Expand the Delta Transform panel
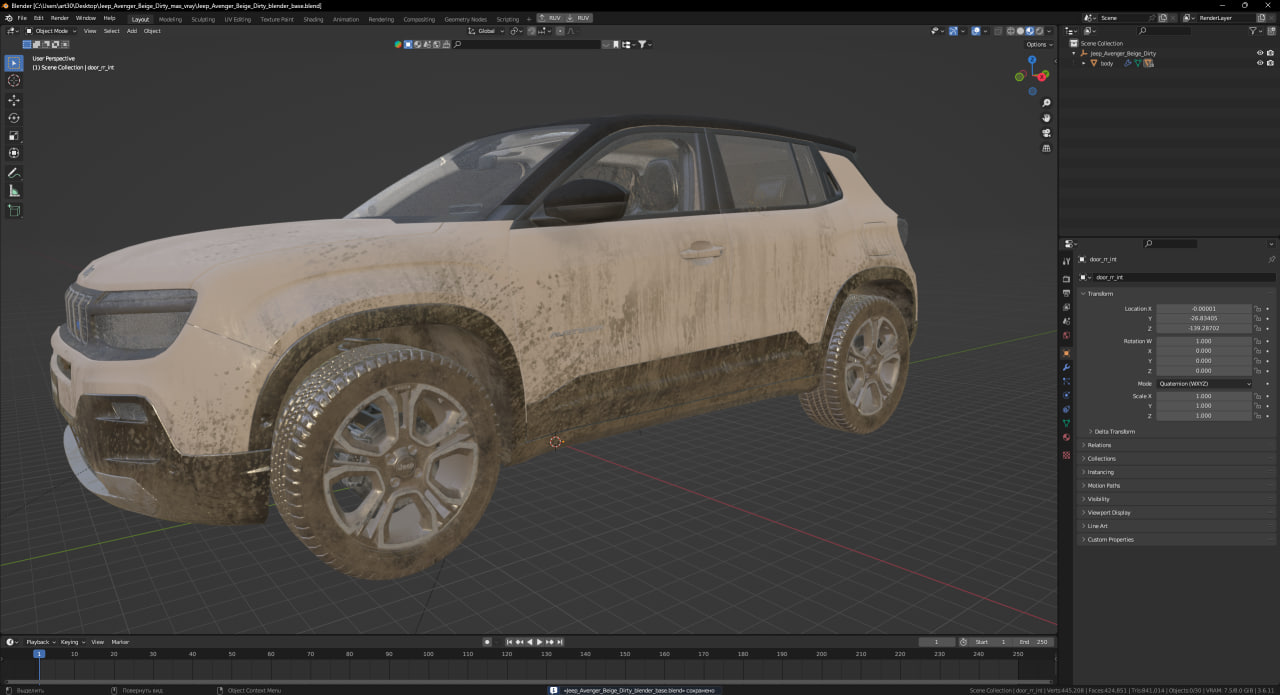 pos(1114,432)
